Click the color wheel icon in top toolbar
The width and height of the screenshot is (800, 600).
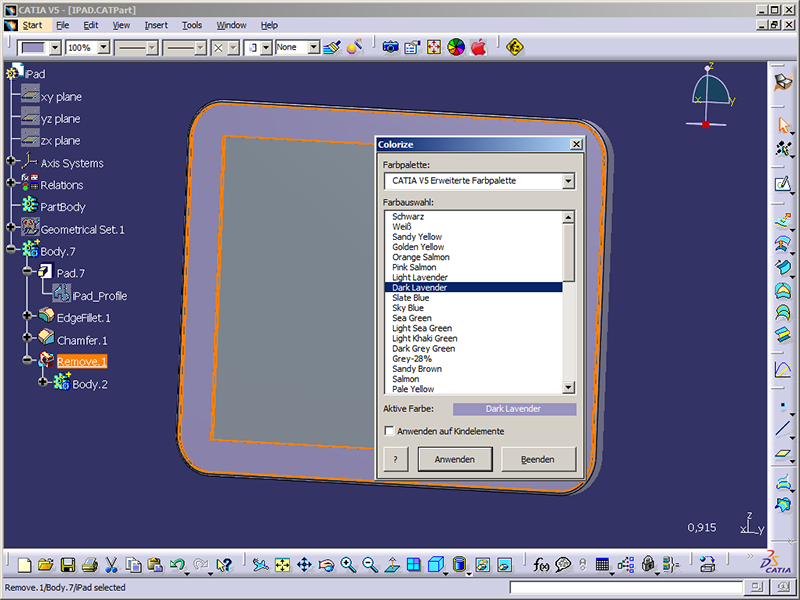coord(456,47)
